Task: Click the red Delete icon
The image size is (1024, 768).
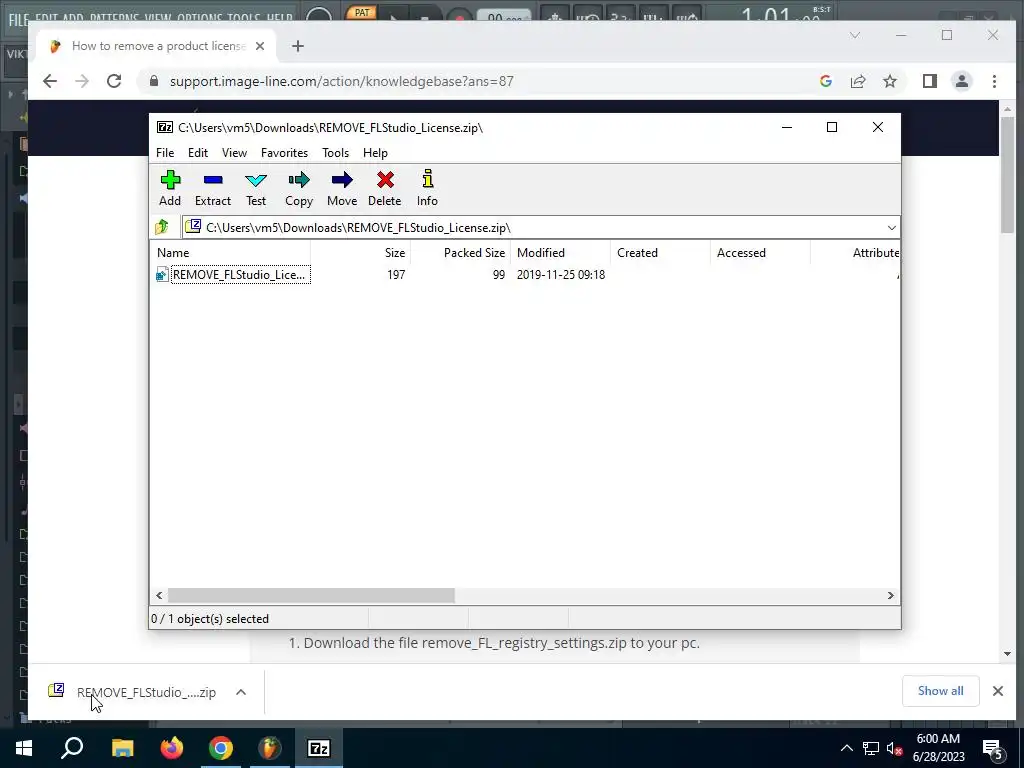Action: [385, 188]
